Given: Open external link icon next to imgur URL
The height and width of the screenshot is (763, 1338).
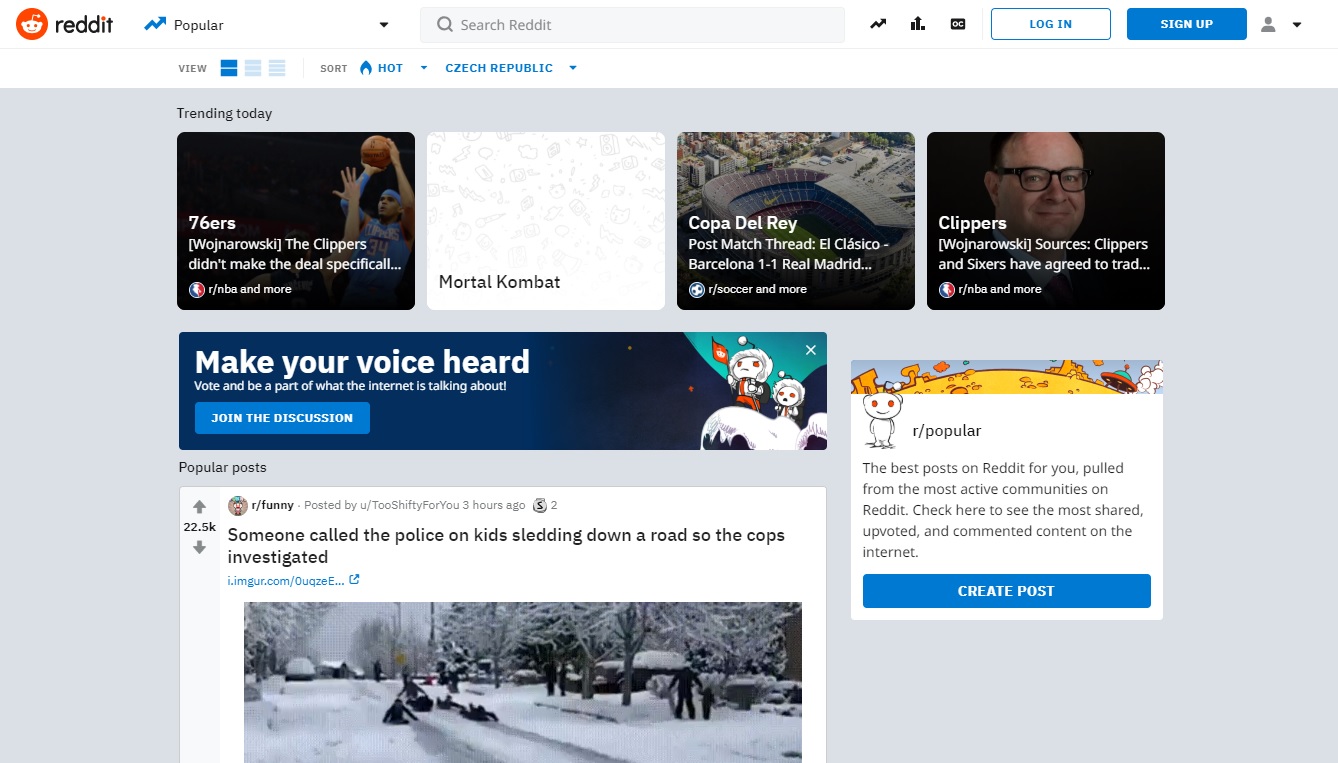Looking at the screenshot, I should coord(354,580).
